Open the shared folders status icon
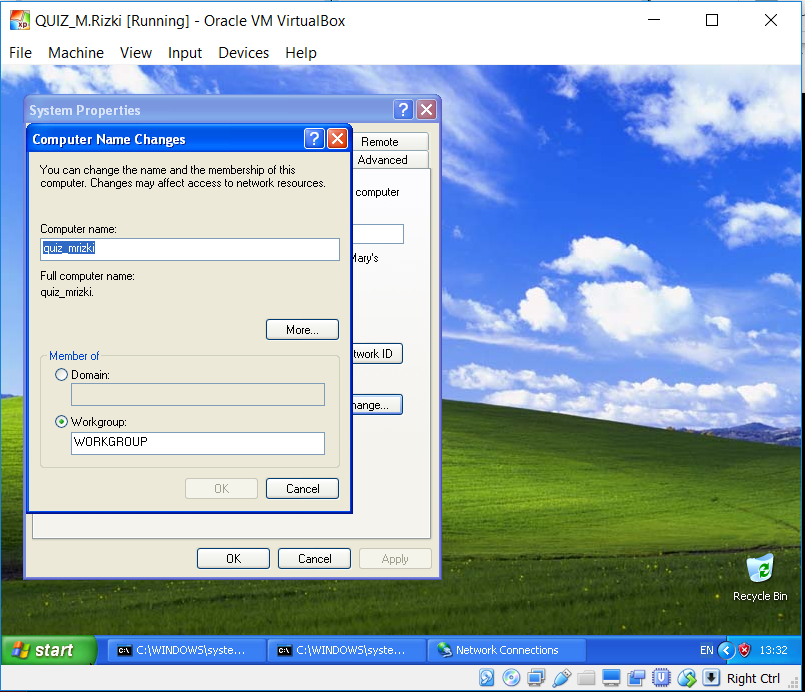This screenshot has height=692, width=805. click(587, 677)
